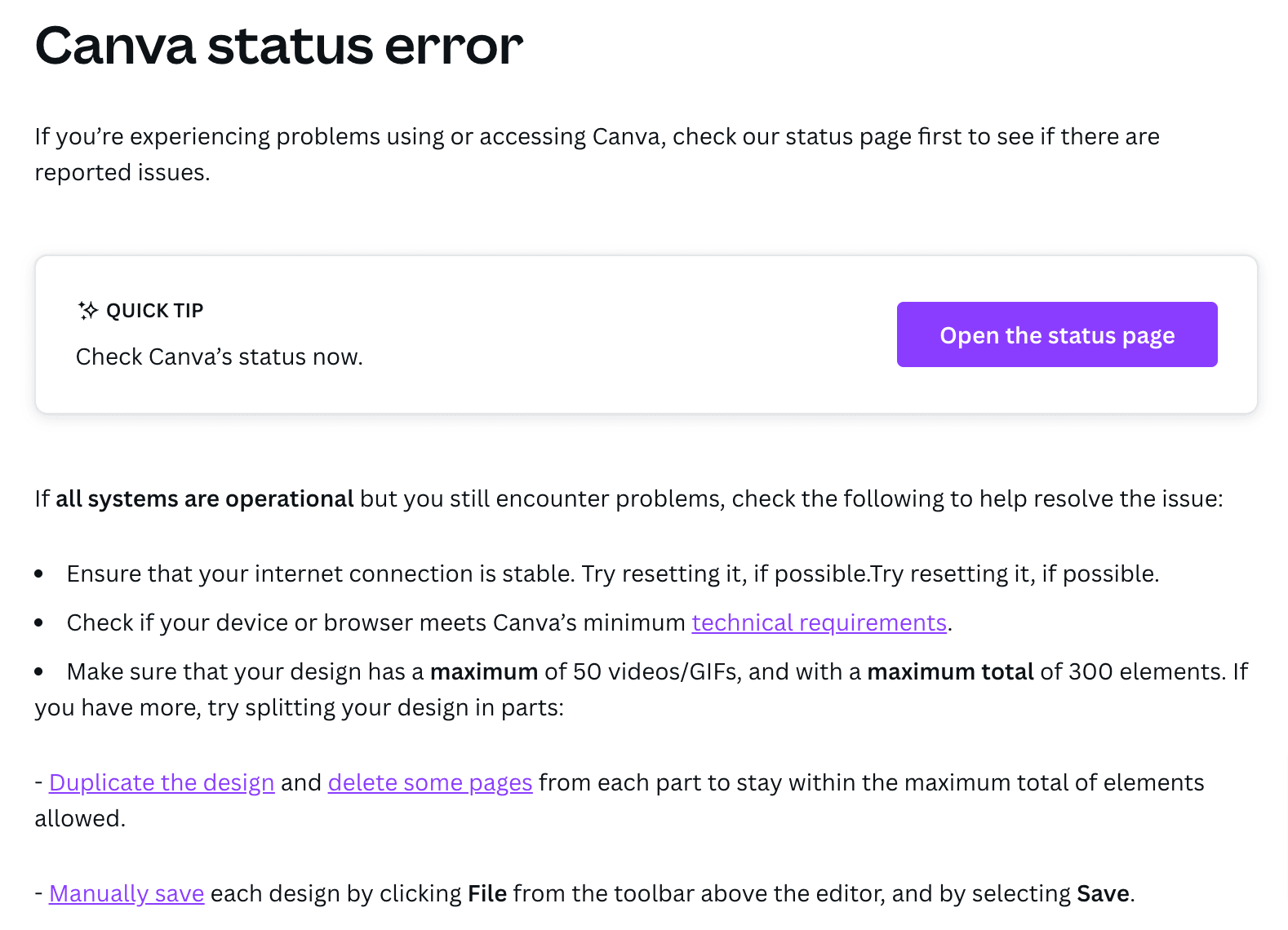
Task: Click the Ensure that your internet connection sentence
Action: point(320,573)
